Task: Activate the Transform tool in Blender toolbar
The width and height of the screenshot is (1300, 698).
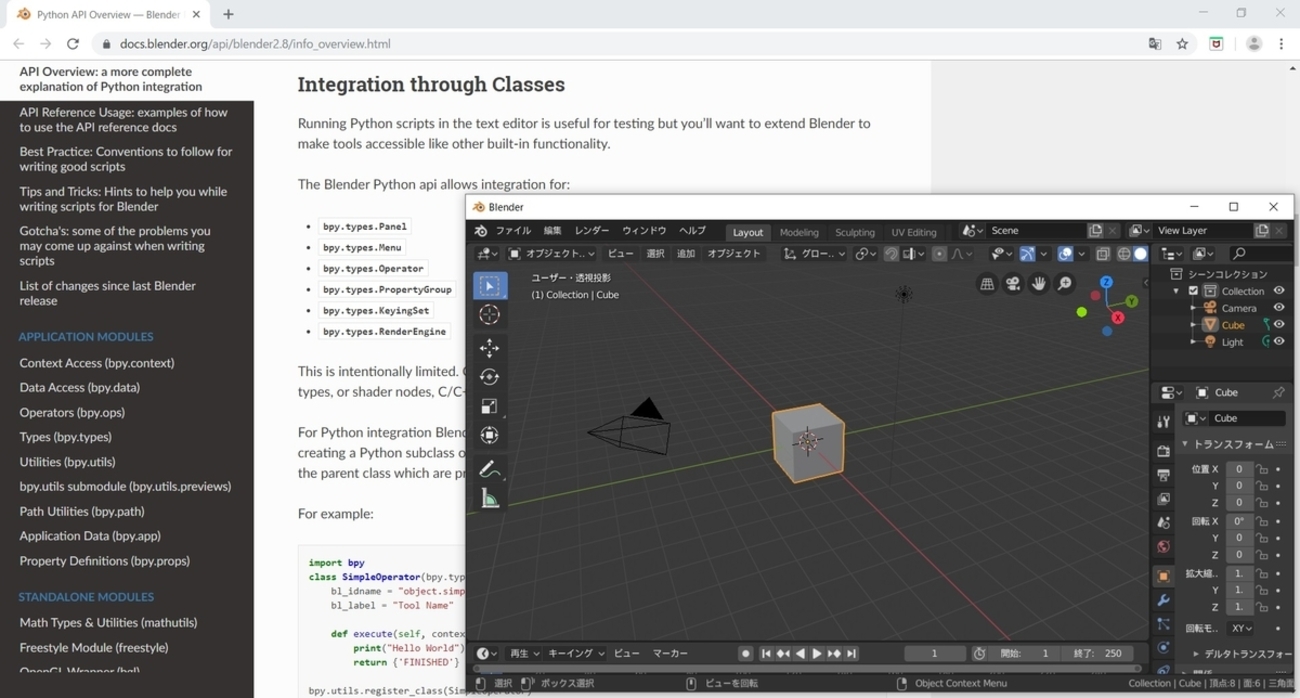Action: tap(490, 435)
